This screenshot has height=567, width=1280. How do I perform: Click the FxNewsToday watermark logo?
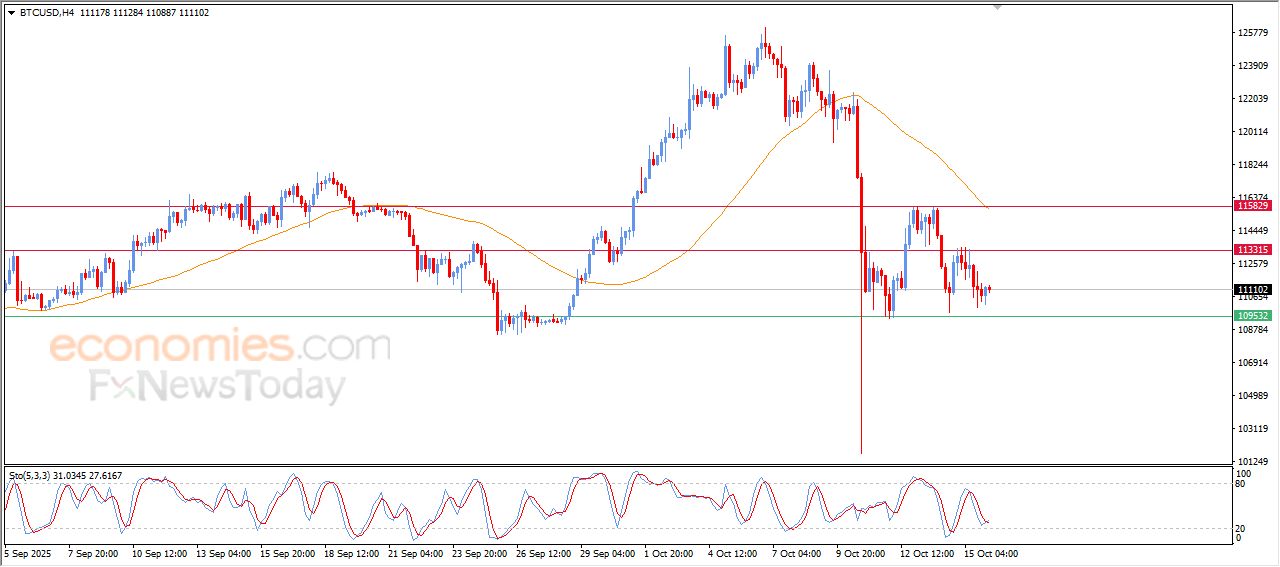pos(218,386)
